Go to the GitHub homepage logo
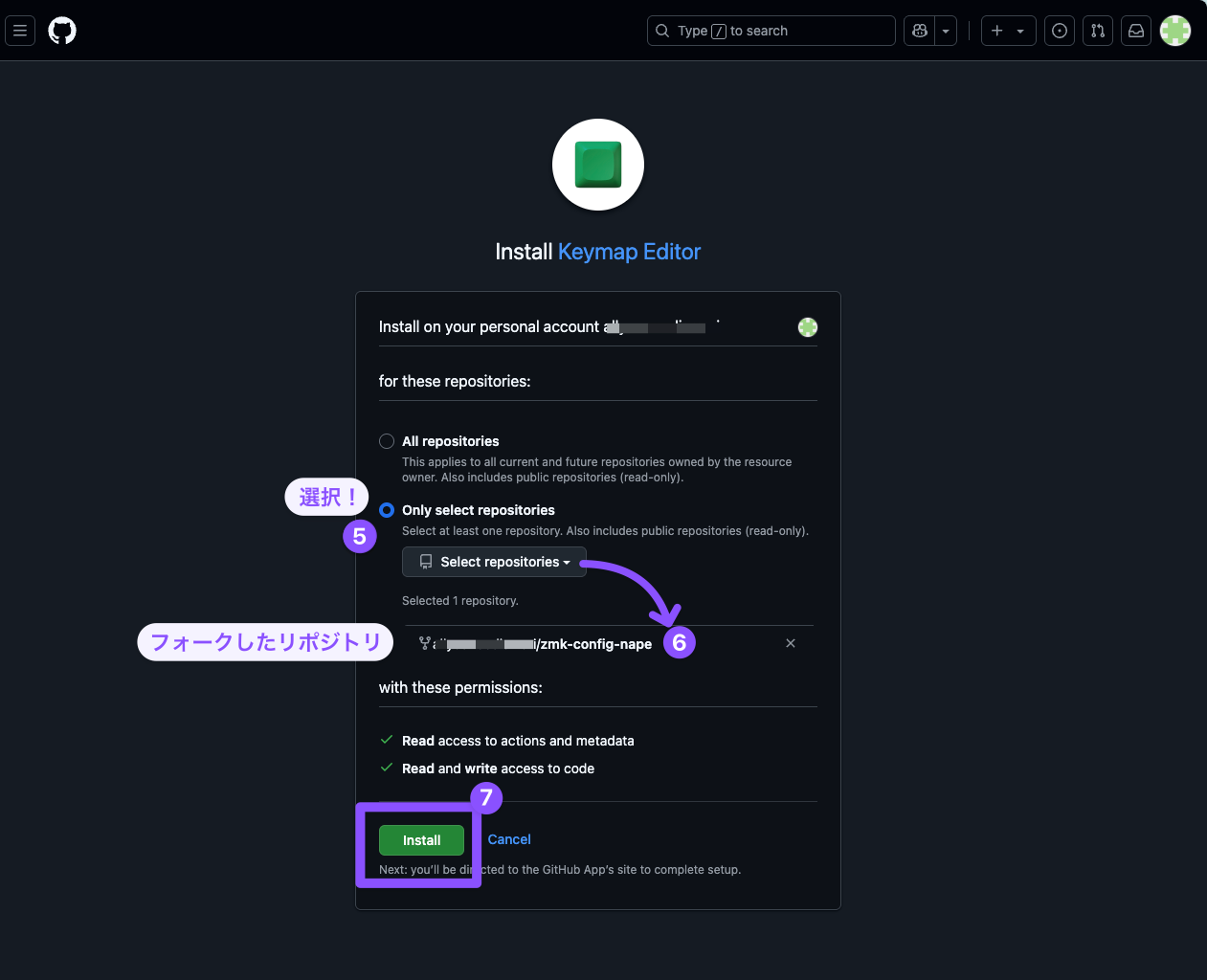The width and height of the screenshot is (1207, 980). 62,31
